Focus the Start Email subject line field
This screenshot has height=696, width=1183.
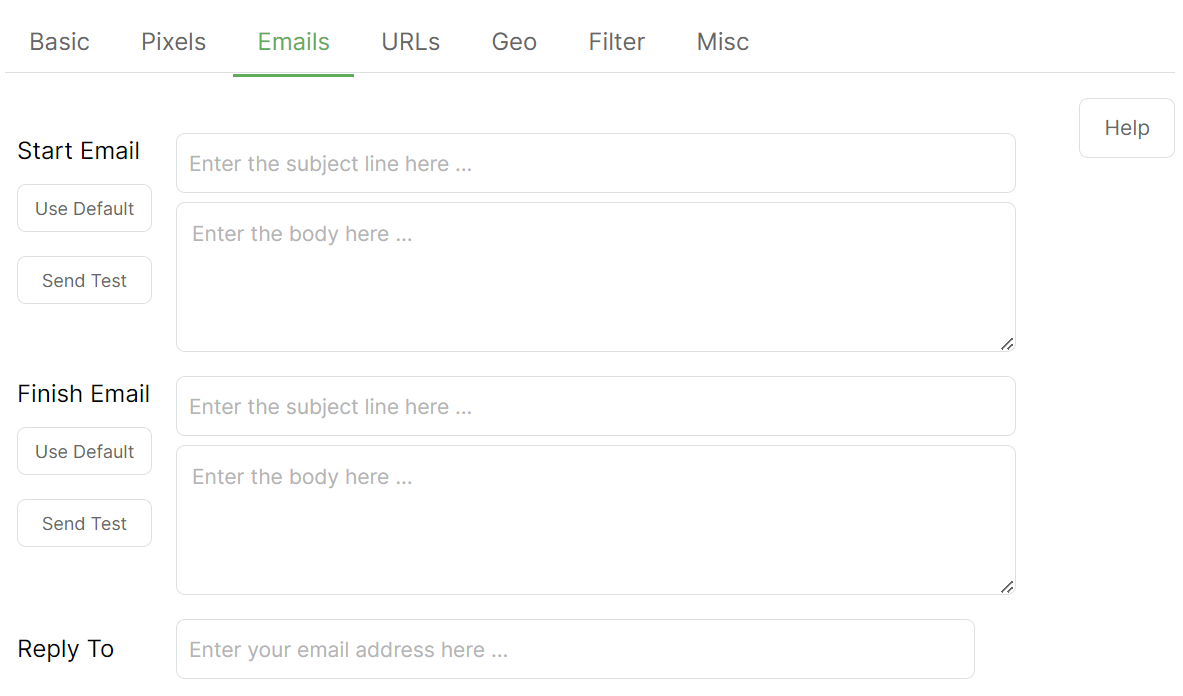pos(595,163)
